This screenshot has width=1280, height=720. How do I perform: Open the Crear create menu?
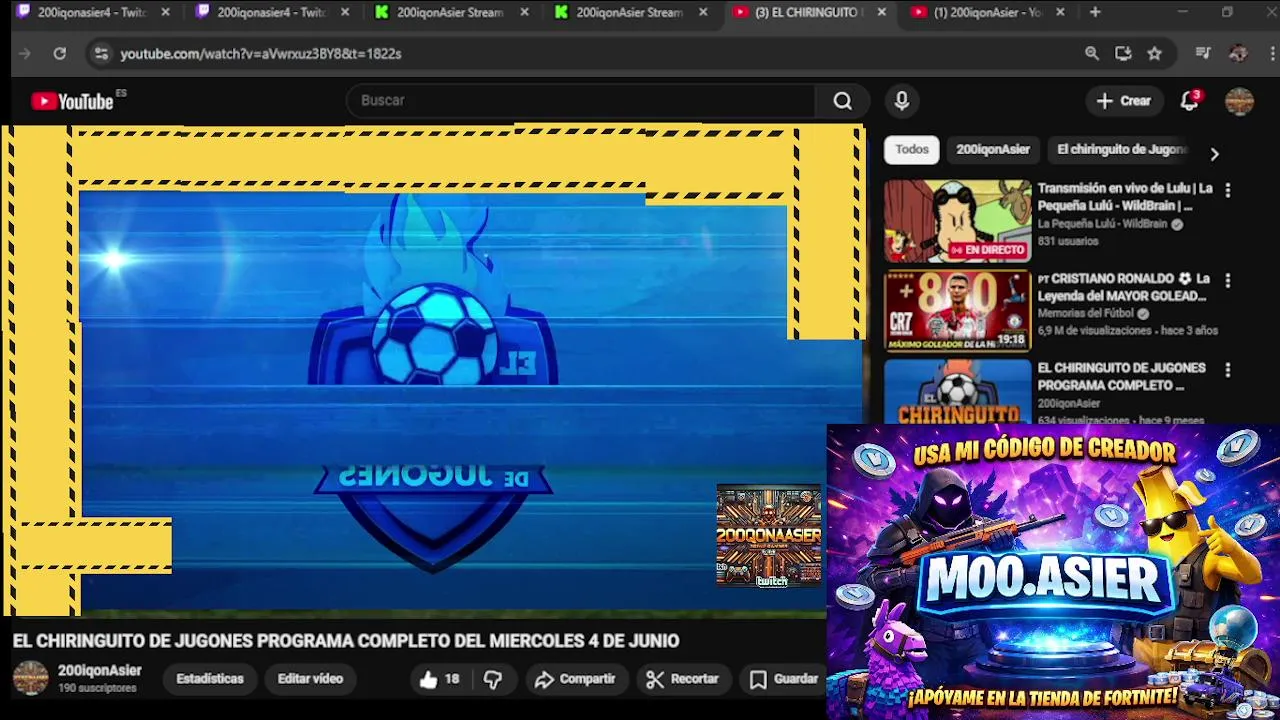pyautogui.click(x=1123, y=101)
